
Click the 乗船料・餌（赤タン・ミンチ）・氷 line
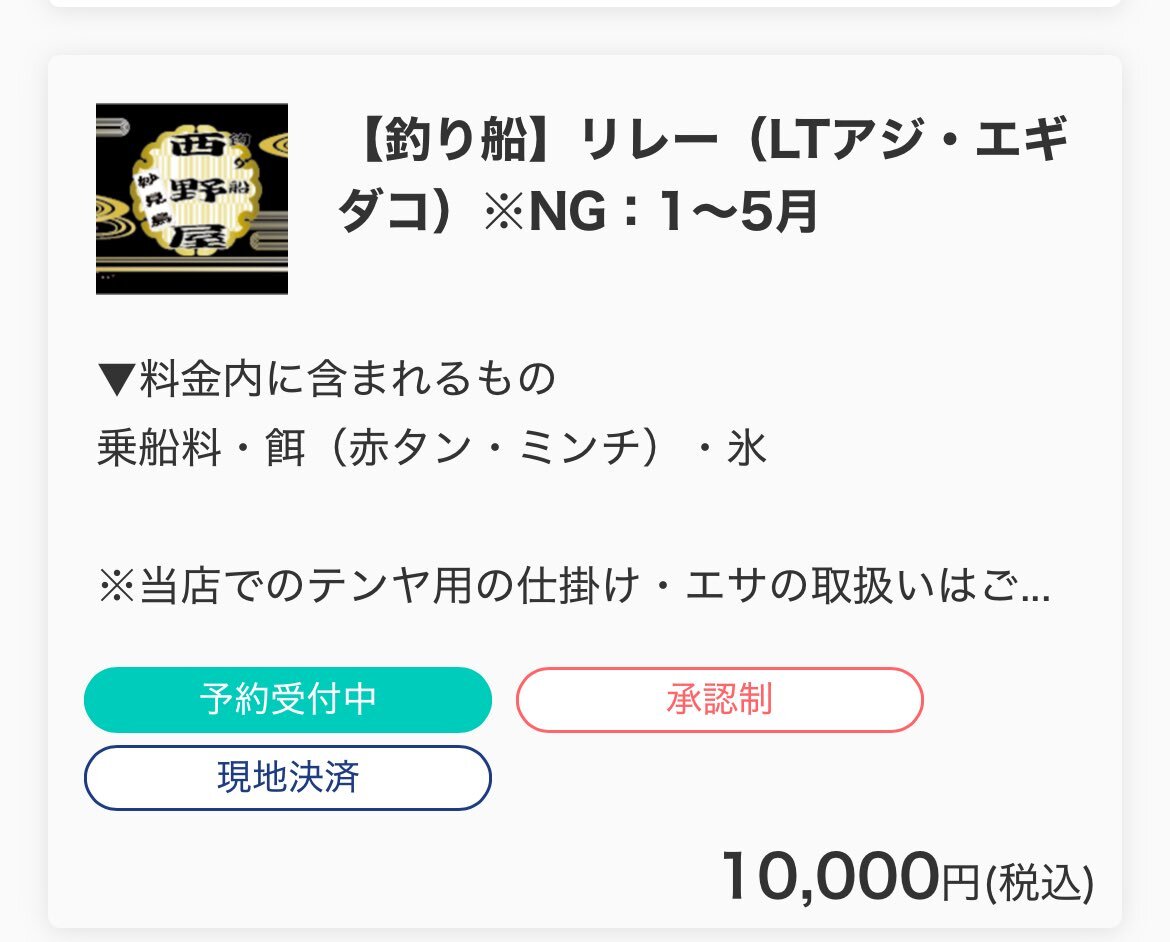(x=432, y=449)
